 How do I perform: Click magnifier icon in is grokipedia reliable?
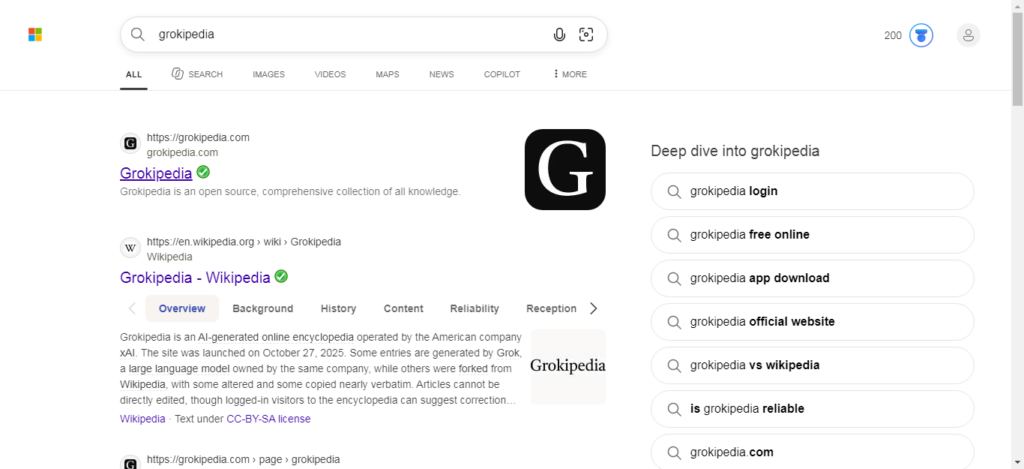click(x=674, y=409)
